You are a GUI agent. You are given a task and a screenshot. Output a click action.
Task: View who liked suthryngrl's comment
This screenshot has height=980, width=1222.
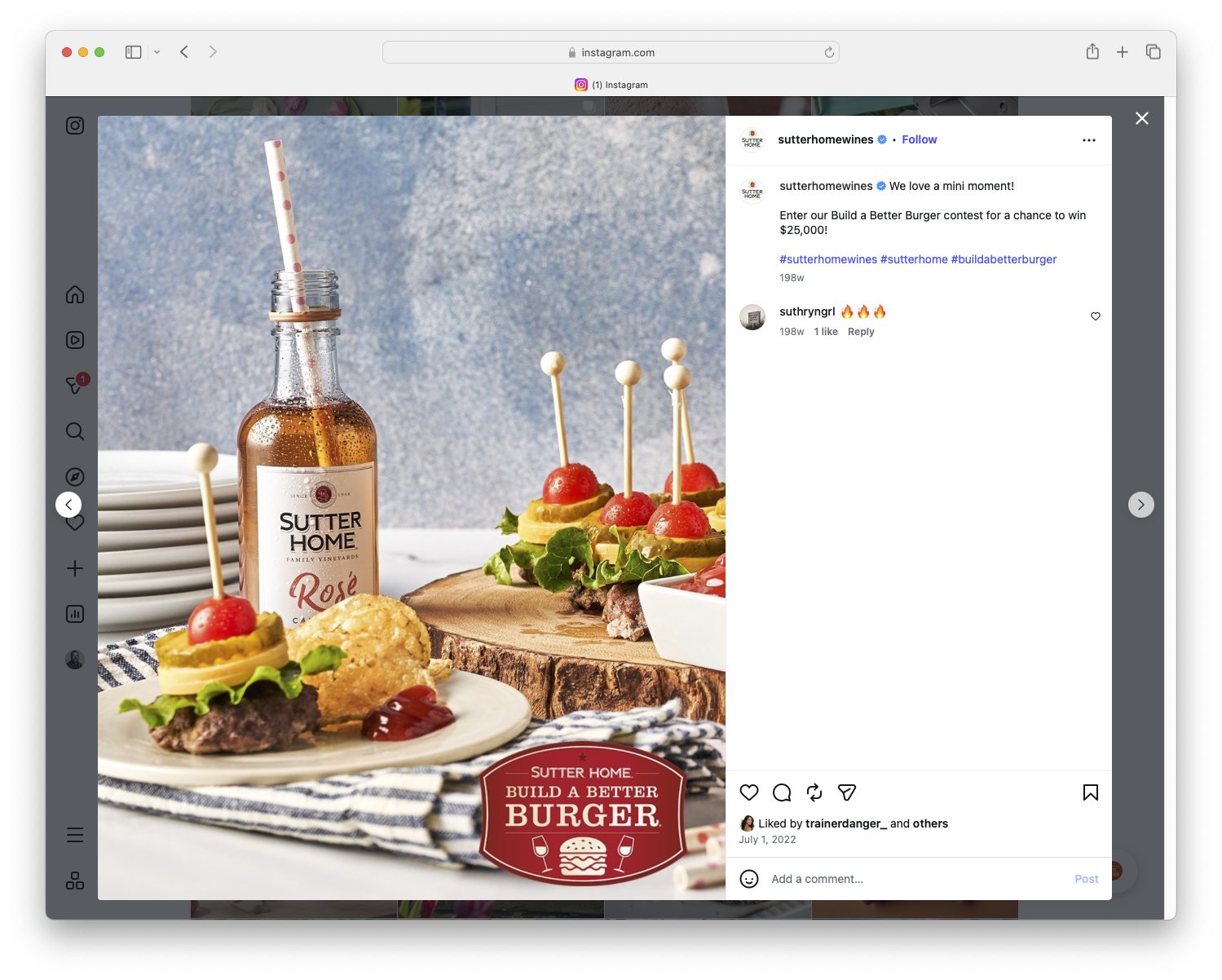pos(826,332)
